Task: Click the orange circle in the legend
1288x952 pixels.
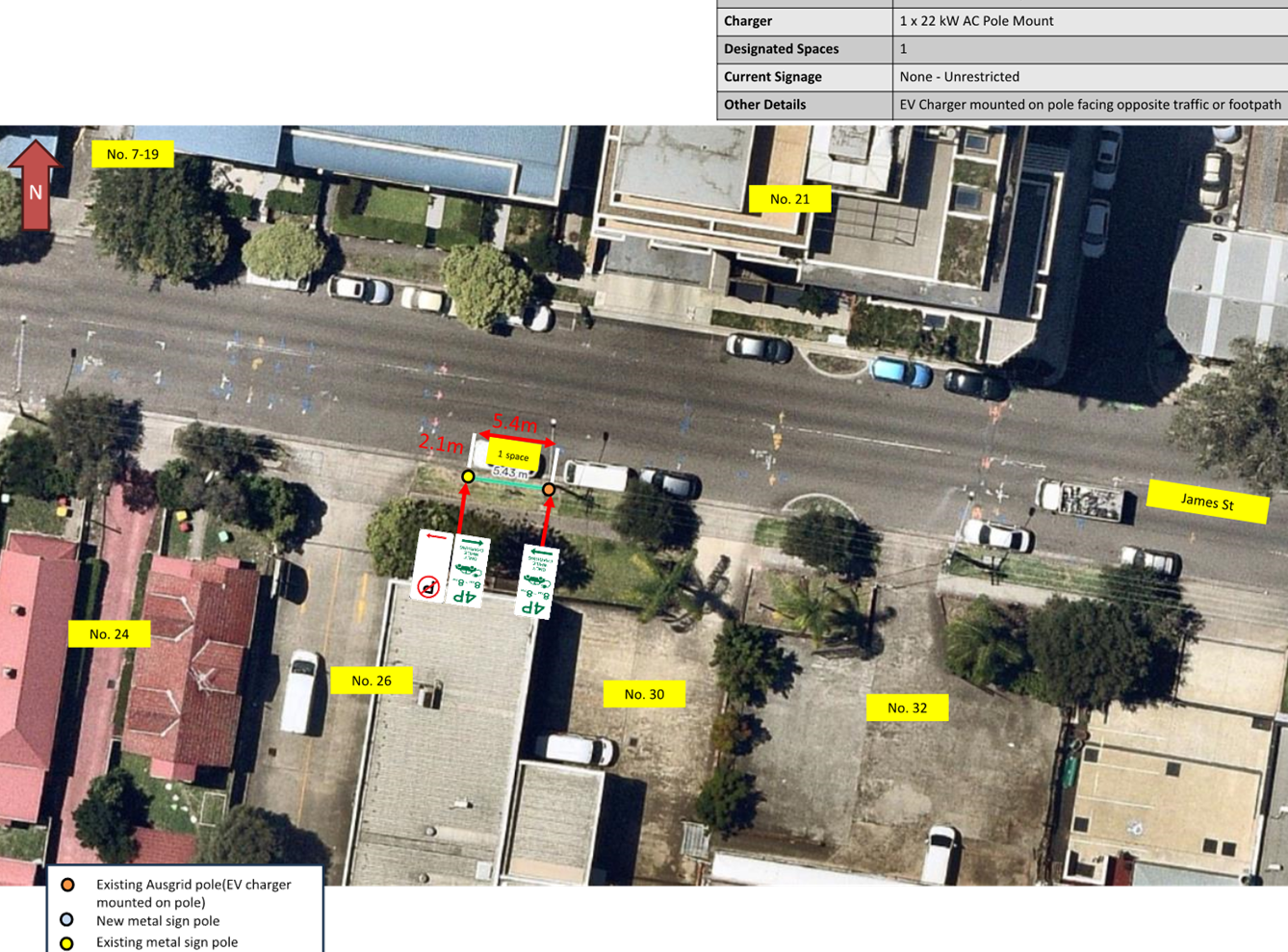Action: point(67,885)
